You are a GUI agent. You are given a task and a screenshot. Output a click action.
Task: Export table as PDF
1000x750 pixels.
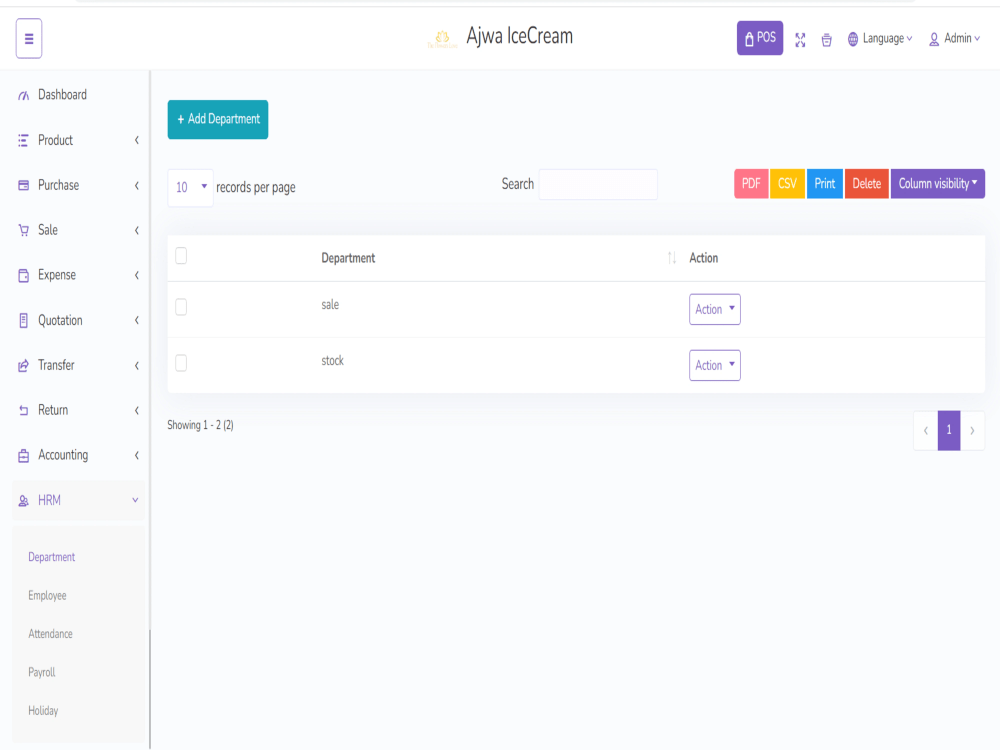(751, 184)
